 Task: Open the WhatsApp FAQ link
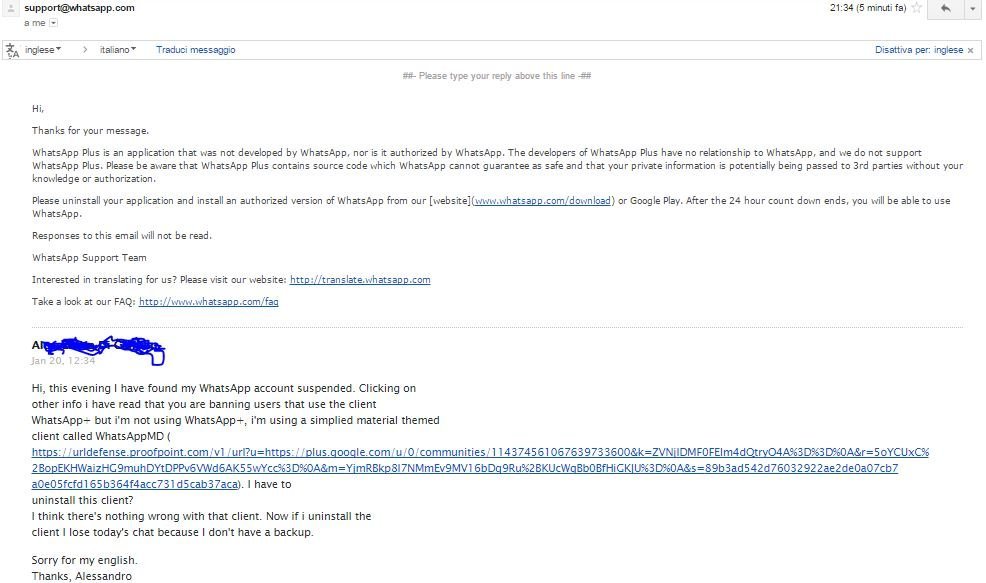pyautogui.click(x=208, y=302)
